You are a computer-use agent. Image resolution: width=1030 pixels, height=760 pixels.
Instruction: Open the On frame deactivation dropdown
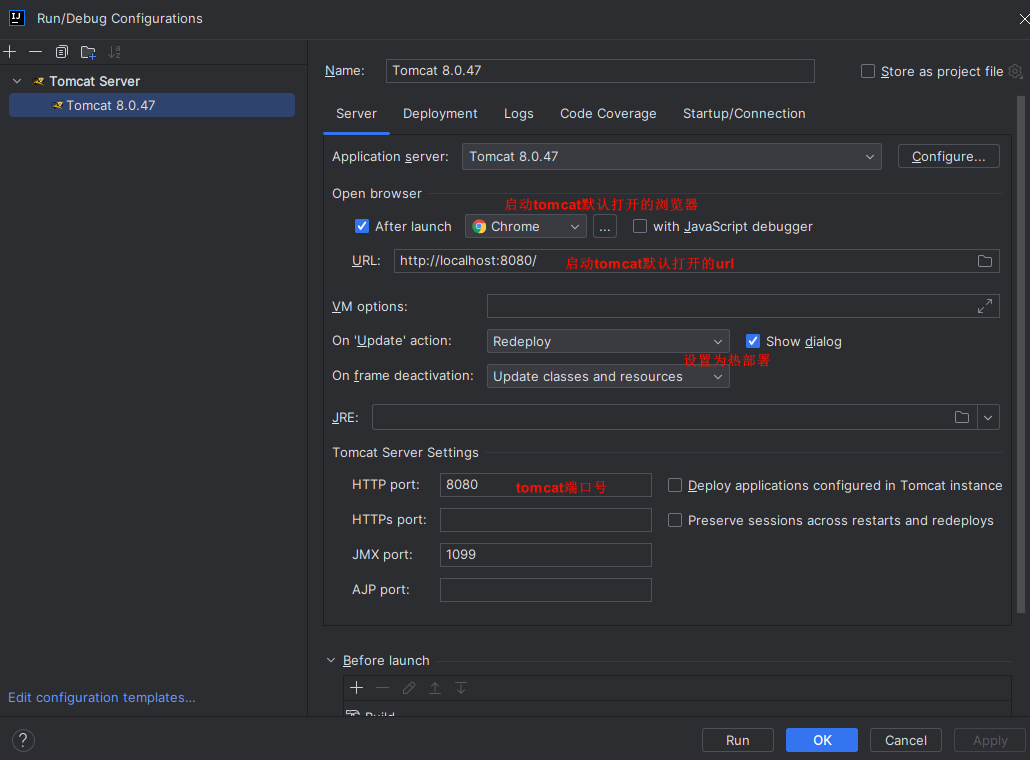tap(608, 376)
